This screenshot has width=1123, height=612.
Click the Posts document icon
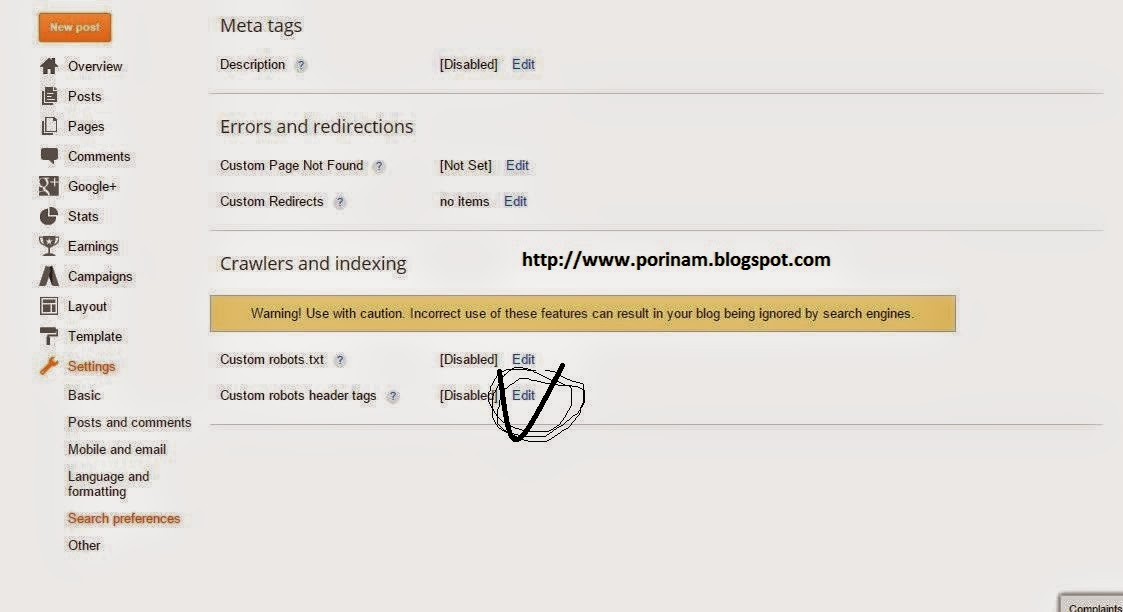(x=49, y=96)
